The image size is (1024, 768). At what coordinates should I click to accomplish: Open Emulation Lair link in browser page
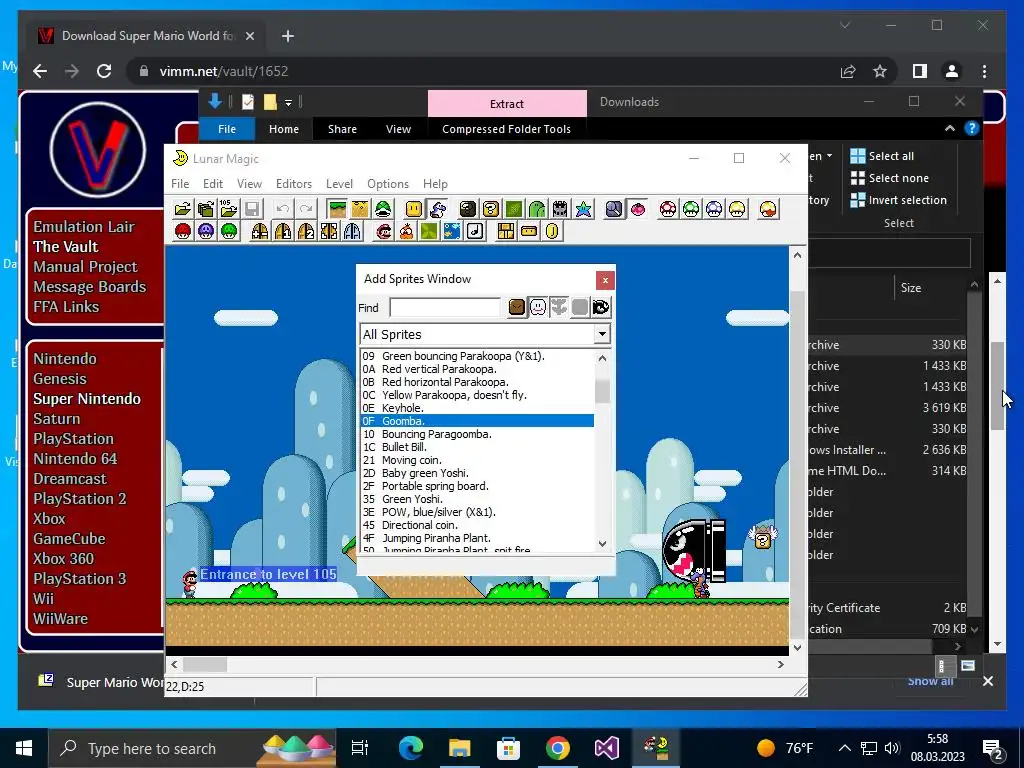(x=84, y=227)
